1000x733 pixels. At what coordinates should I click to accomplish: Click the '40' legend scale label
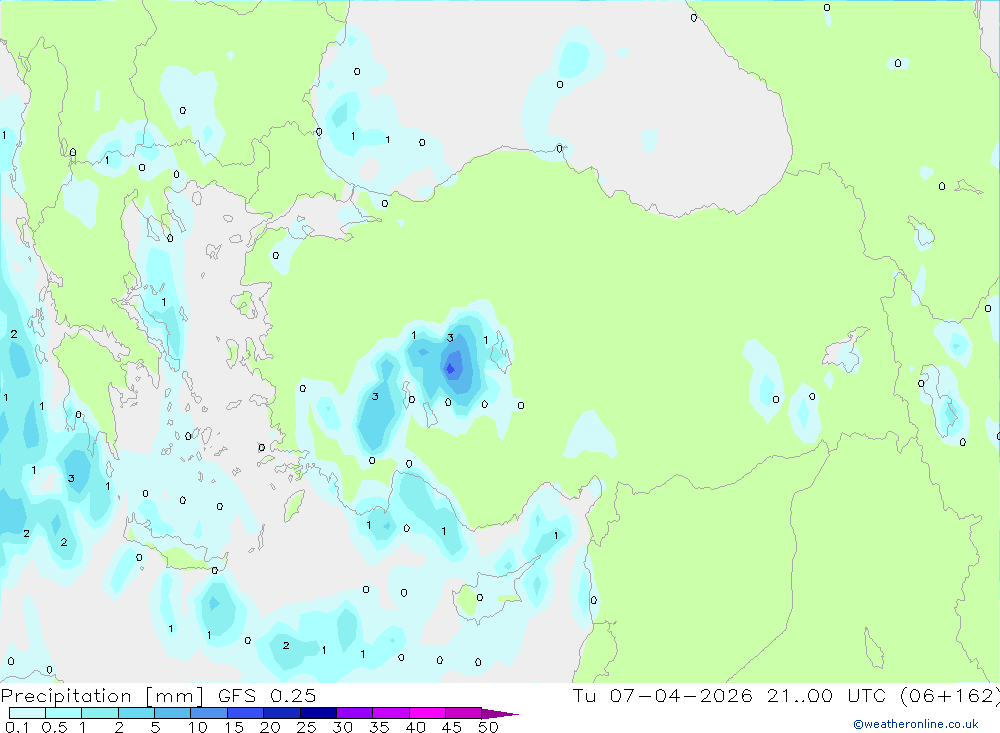[416, 727]
